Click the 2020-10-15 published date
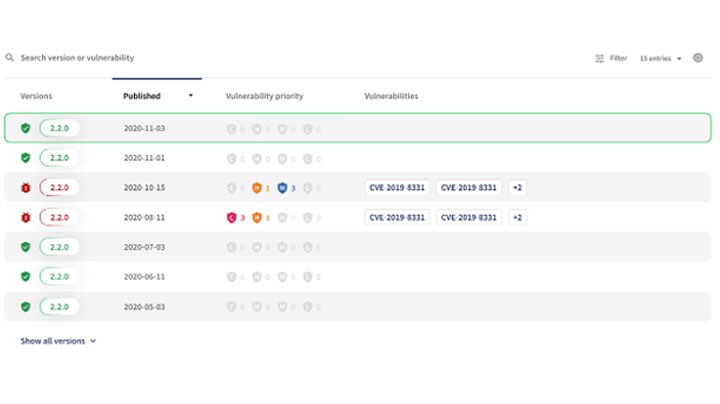 [144, 188]
